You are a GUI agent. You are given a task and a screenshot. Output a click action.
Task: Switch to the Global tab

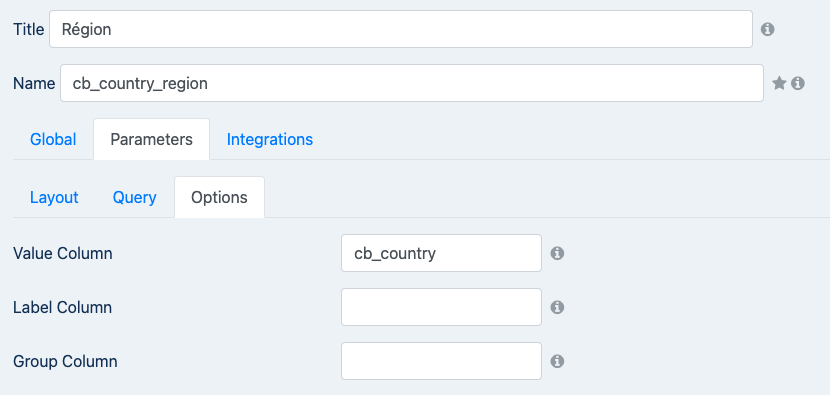point(53,139)
